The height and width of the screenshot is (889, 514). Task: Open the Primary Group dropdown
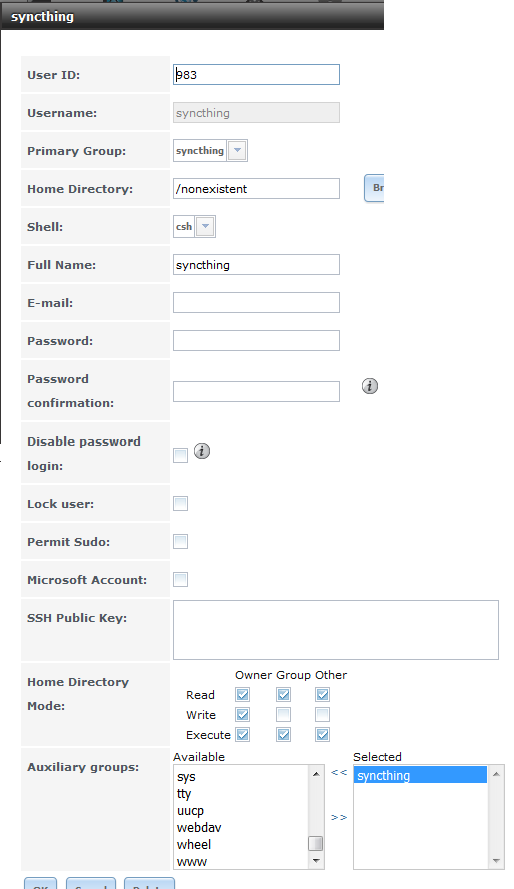pos(237,151)
